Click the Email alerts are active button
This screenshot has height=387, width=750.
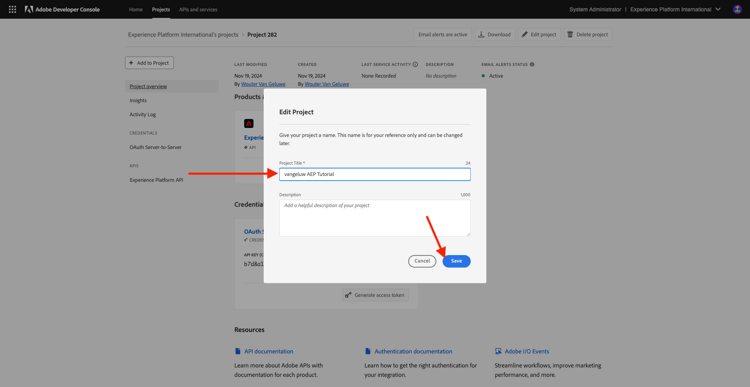click(x=442, y=34)
